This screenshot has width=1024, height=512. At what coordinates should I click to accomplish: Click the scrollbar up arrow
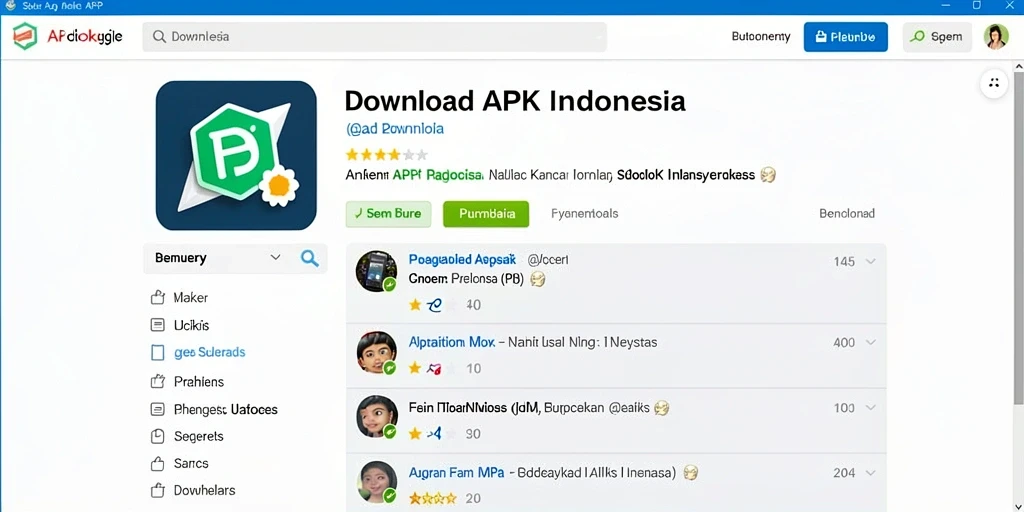(1018, 67)
